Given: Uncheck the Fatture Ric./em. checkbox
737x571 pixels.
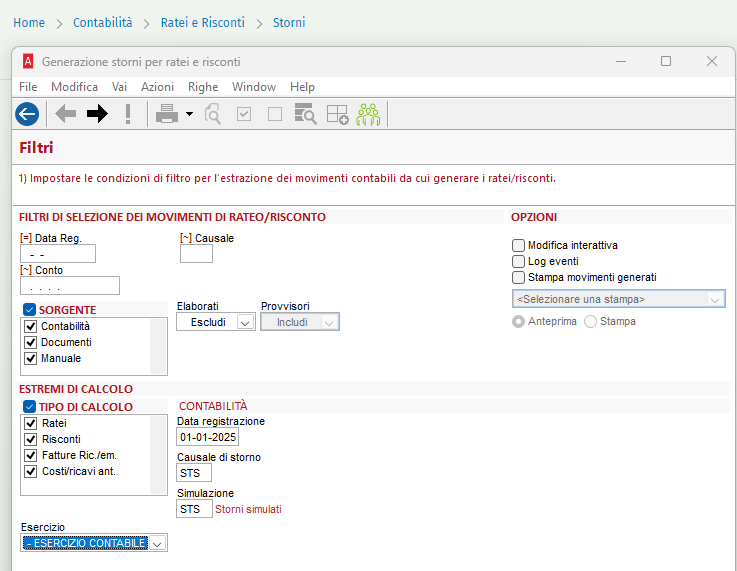Looking at the screenshot, I should tap(31, 455).
